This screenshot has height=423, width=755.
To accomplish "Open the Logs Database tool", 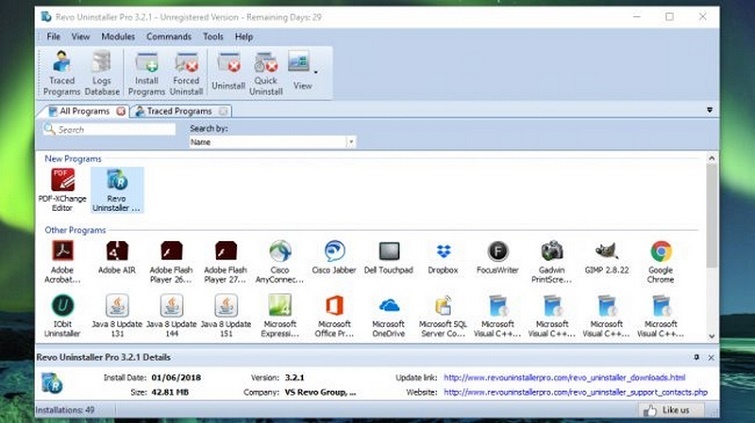I will (x=102, y=72).
